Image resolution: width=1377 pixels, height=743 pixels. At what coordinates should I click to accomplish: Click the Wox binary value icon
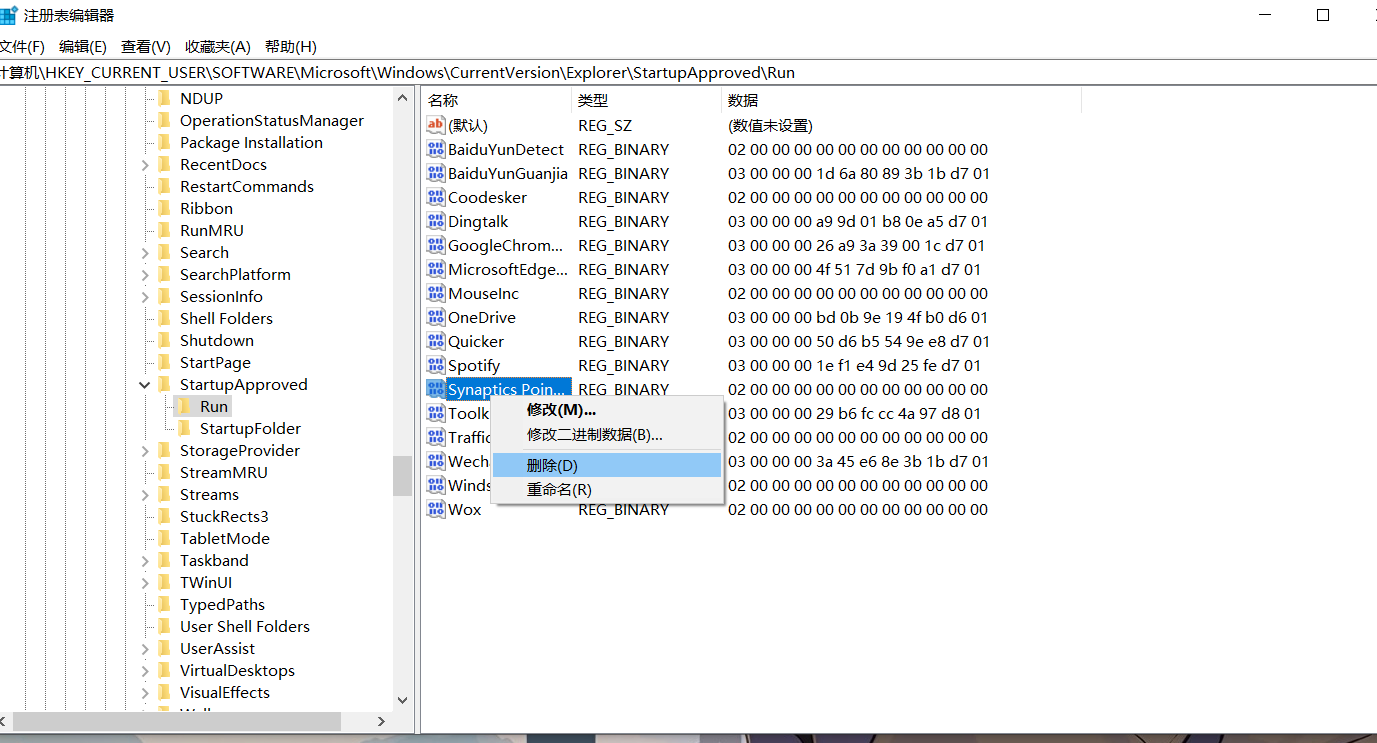pos(435,510)
